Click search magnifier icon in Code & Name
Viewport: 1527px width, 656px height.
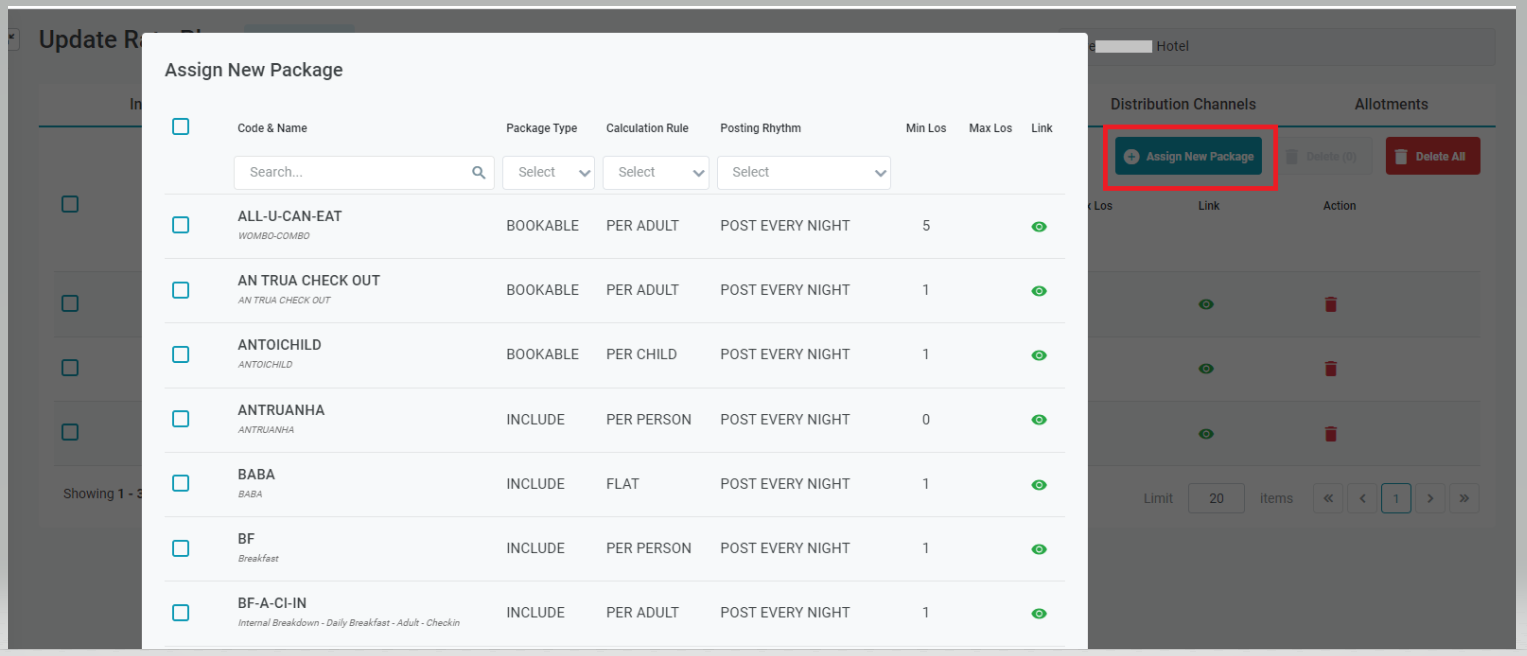click(478, 172)
